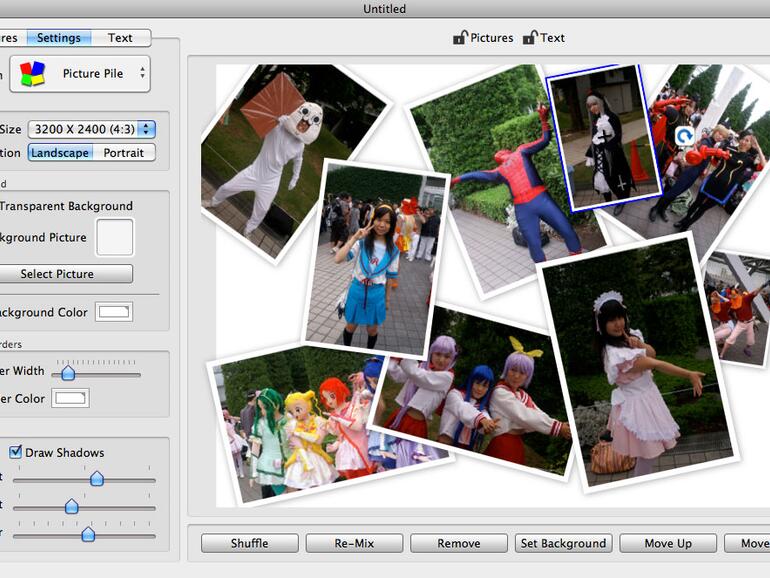The height and width of the screenshot is (578, 770).
Task: Click the colorful Picture Pile icon
Action: 33,74
